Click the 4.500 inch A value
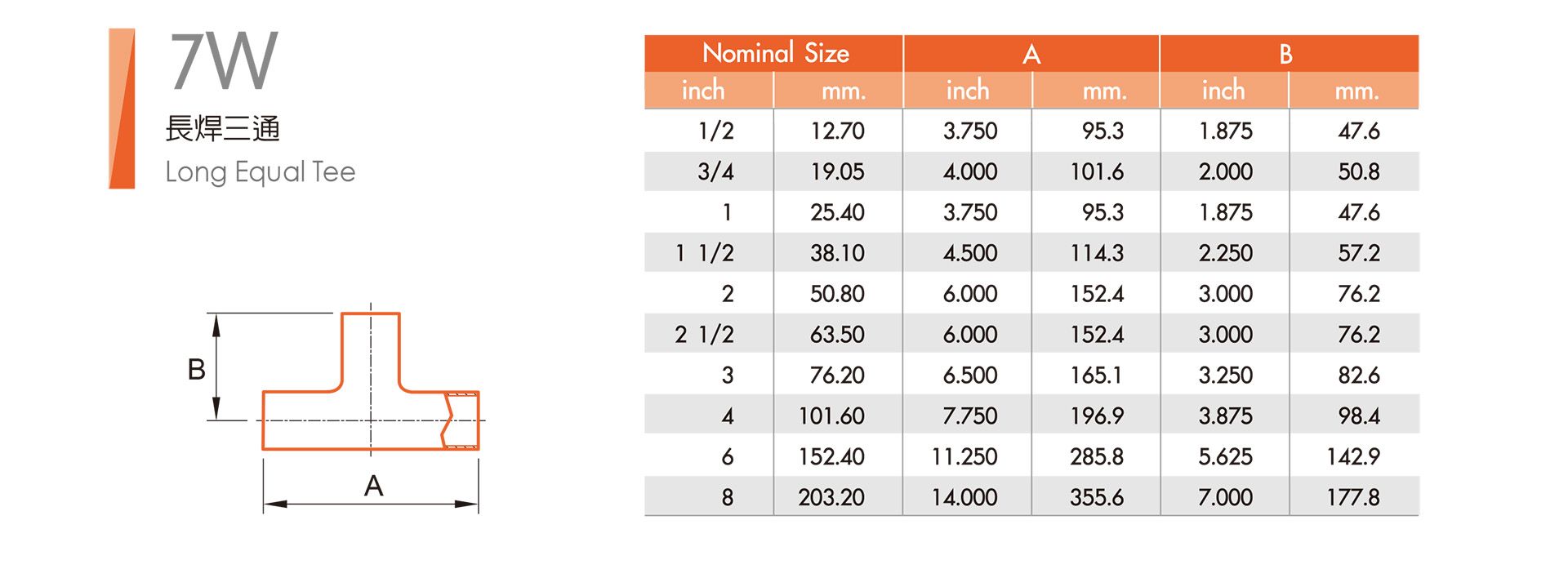Viewport: 1568px width, 578px height. click(x=969, y=253)
